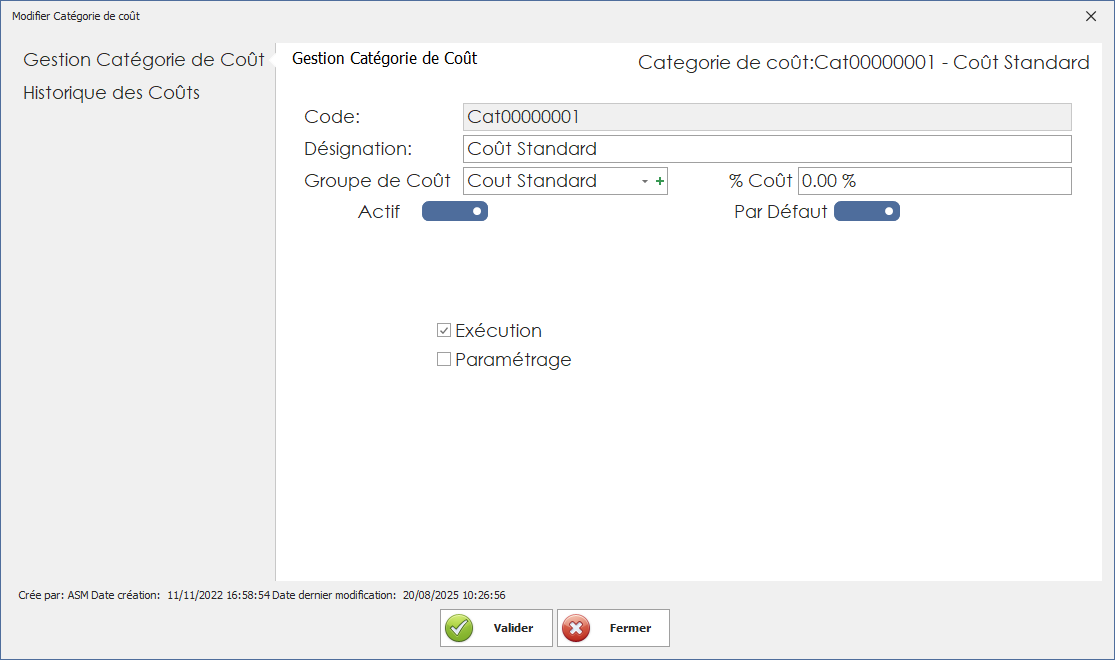
Task: Toggle off the Actif switch
Action: tap(455, 211)
